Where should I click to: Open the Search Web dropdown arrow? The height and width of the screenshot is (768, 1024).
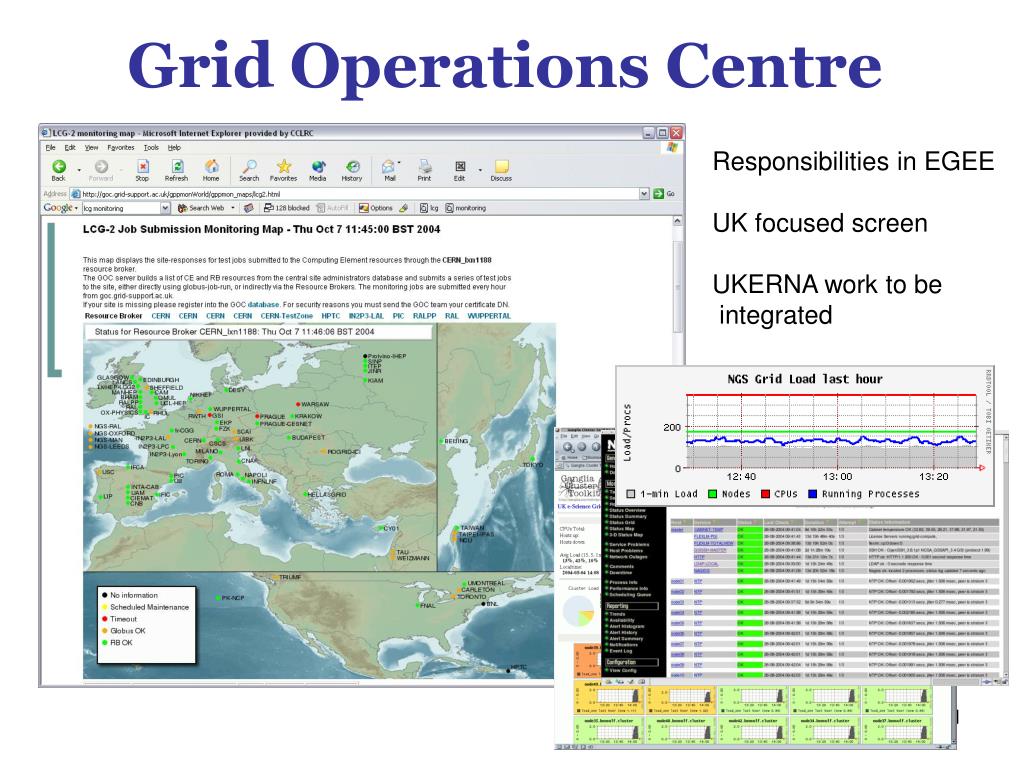(x=232, y=208)
